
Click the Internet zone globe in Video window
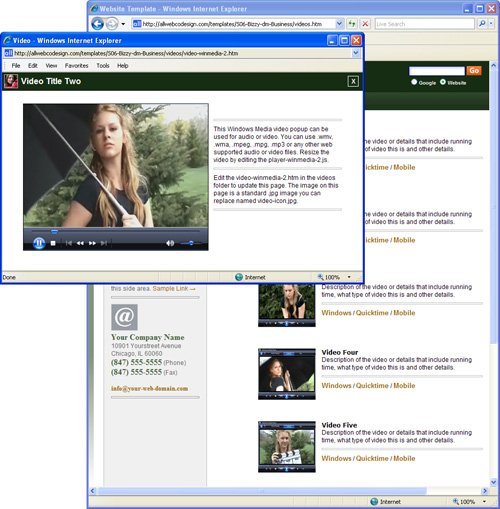coord(239,277)
